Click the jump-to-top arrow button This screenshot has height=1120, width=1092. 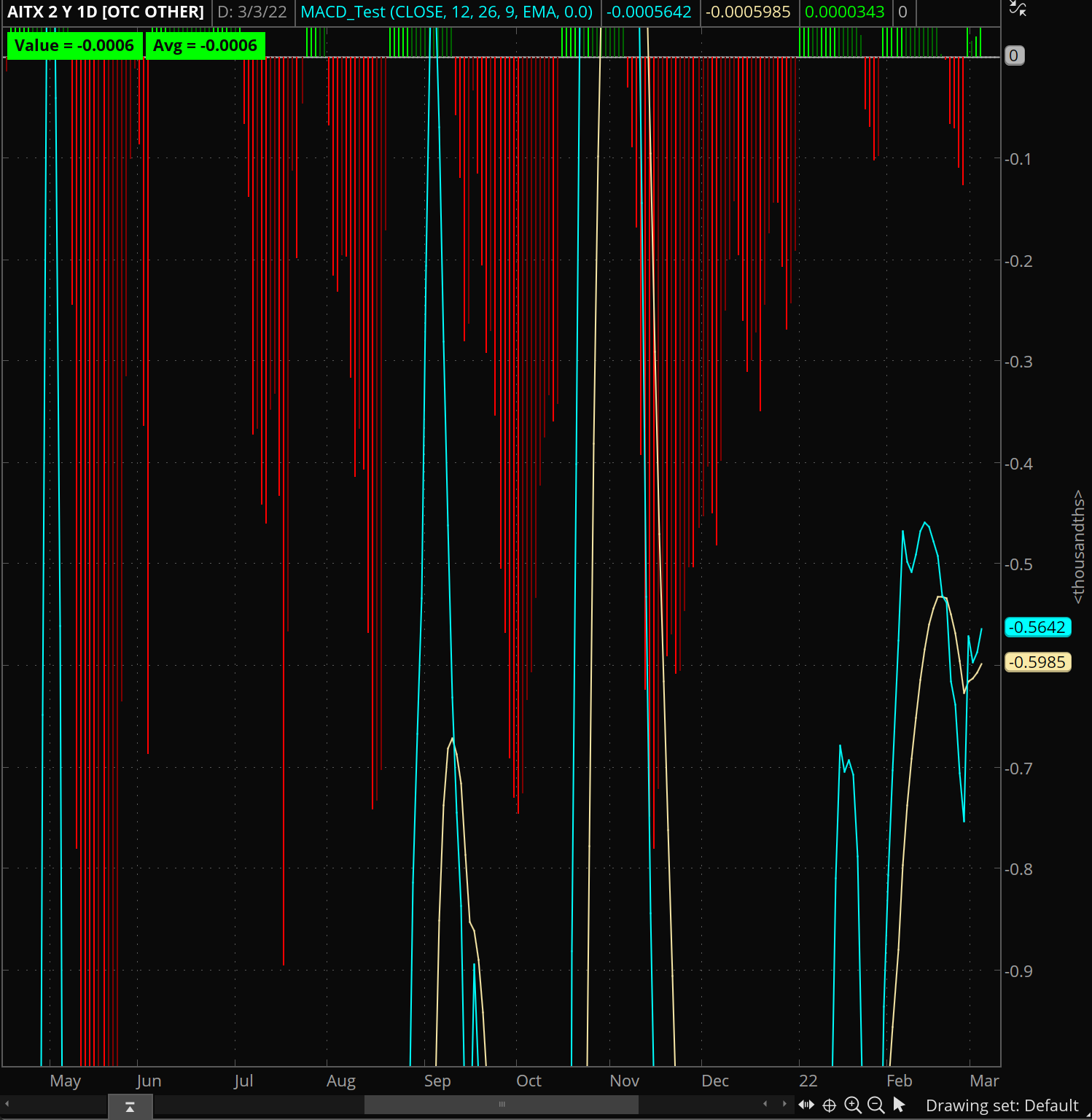(130, 1107)
